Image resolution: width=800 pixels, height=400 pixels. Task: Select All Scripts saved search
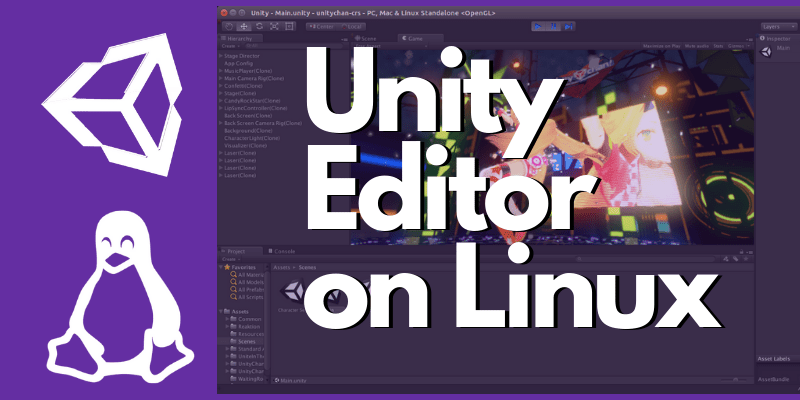click(247, 296)
